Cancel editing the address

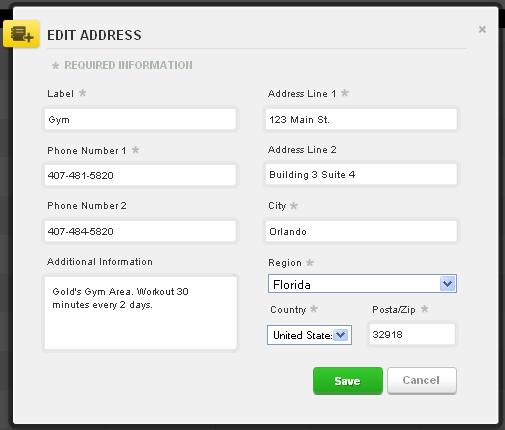422,380
